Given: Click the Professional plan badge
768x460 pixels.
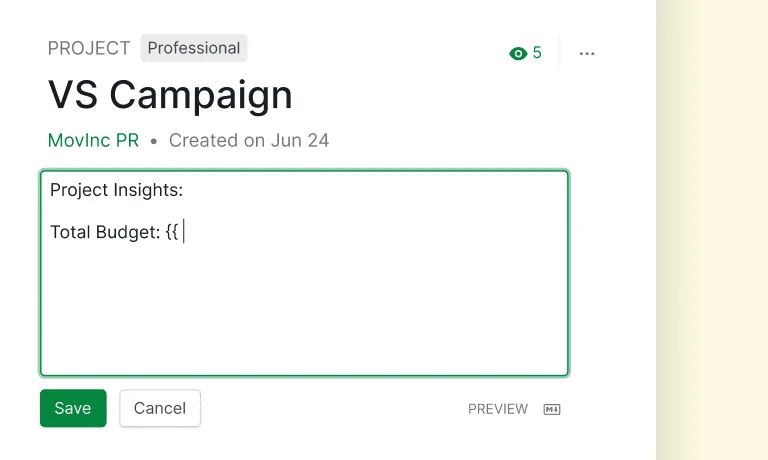Looking at the screenshot, I should pyautogui.click(x=193, y=48).
